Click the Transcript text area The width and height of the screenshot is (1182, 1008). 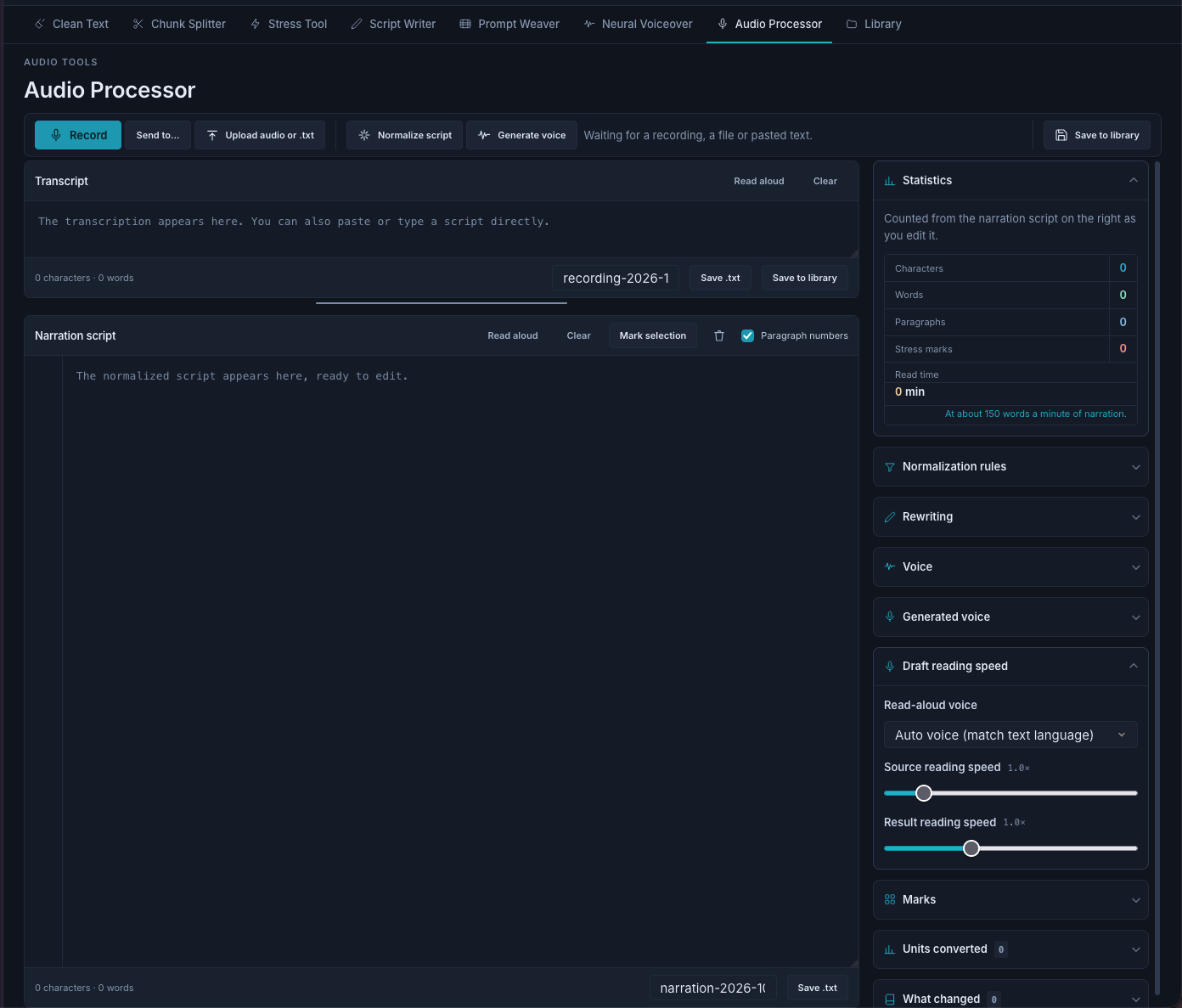click(442, 229)
